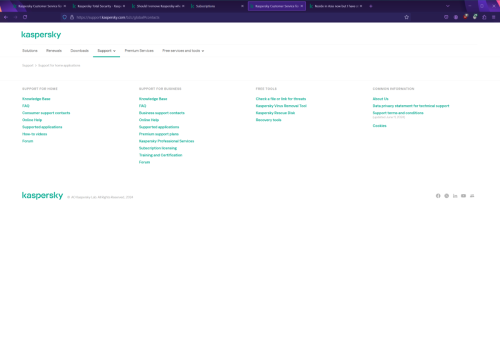Switch to the last browser tab
This screenshot has width=500, height=361.
click(336, 6)
